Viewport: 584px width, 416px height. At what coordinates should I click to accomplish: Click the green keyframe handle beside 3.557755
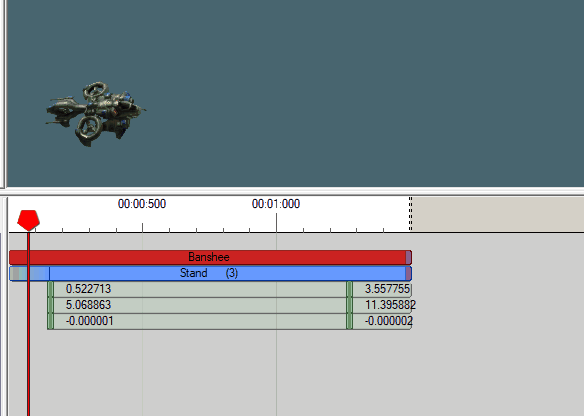pyautogui.click(x=349, y=289)
